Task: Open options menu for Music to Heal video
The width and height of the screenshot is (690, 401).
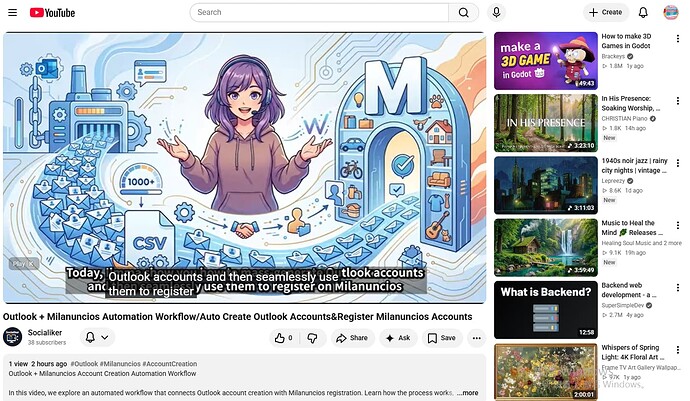Action: 678,225
